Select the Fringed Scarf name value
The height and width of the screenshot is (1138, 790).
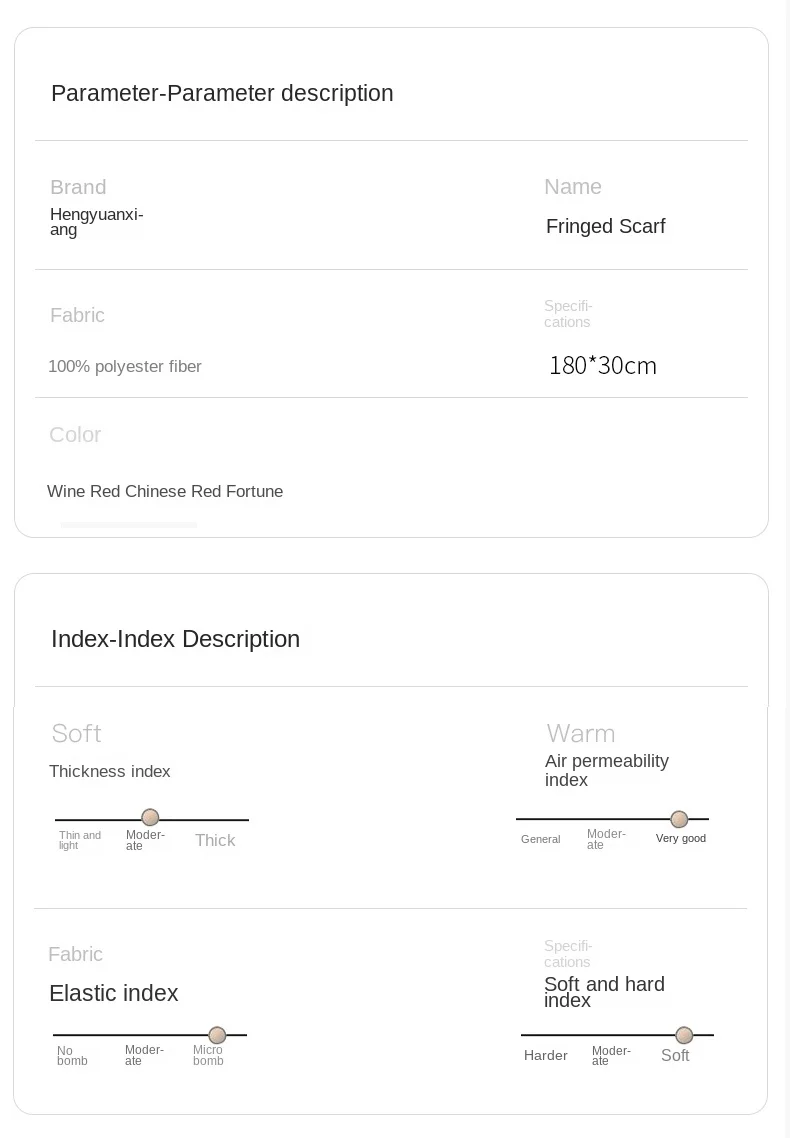pyautogui.click(x=606, y=226)
